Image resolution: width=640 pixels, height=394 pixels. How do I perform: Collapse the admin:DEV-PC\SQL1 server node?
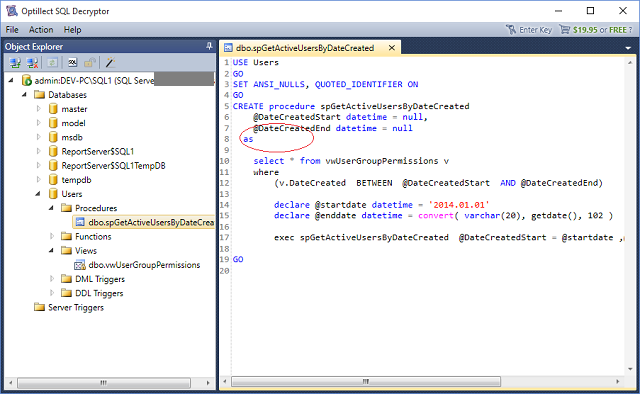click(x=11, y=80)
